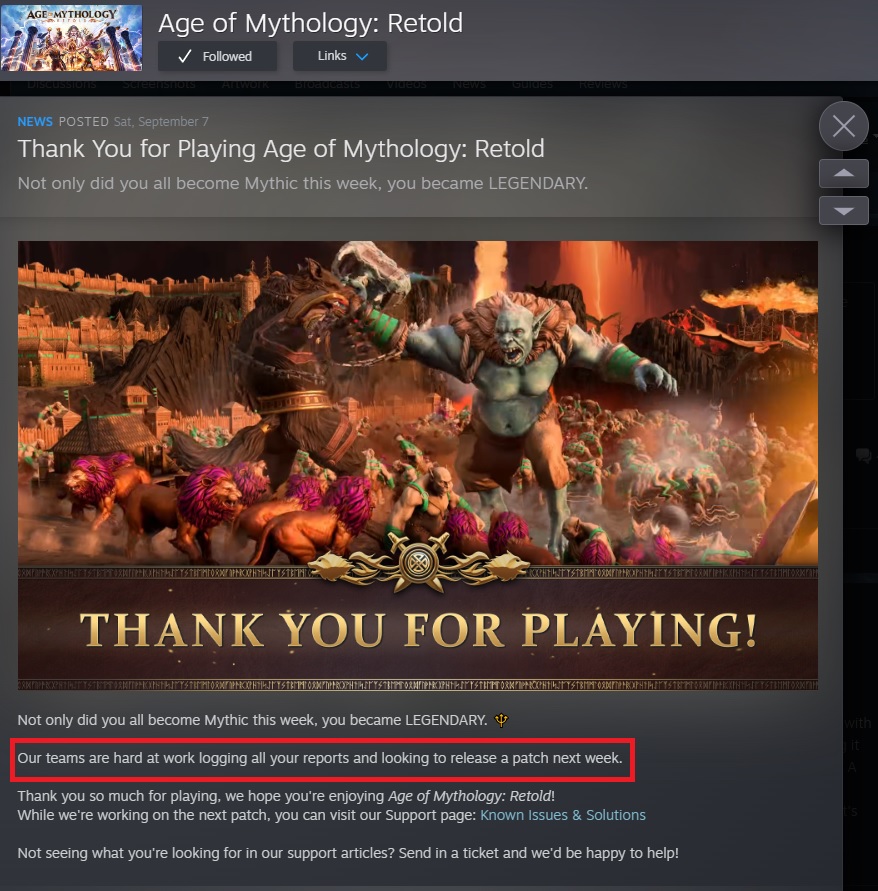Switch to the dimmed Screenshots tab
The width and height of the screenshot is (878, 891).
click(x=159, y=84)
